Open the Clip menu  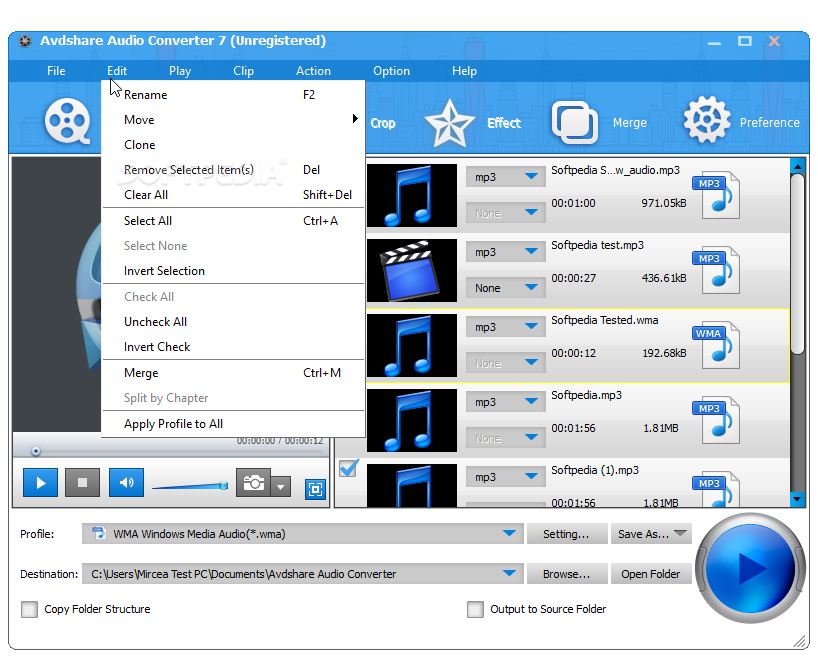(244, 71)
